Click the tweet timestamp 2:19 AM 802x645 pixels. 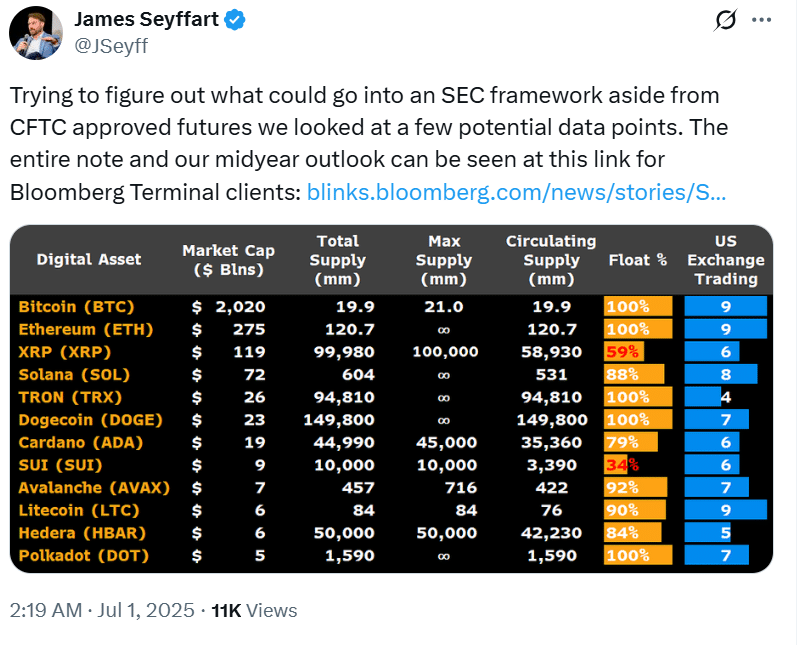[x=46, y=610]
